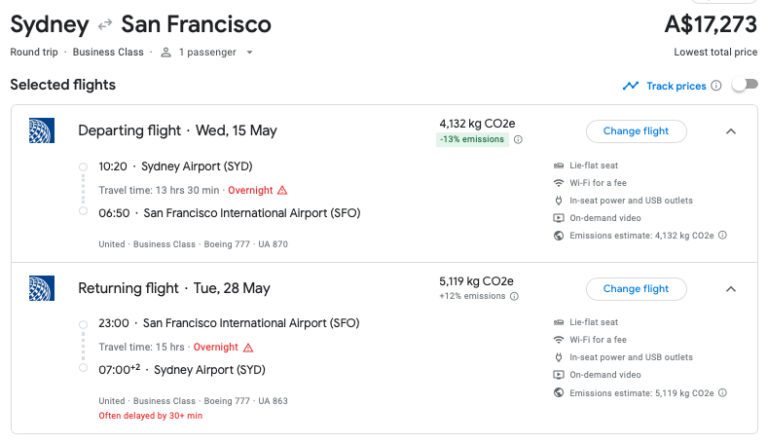The height and width of the screenshot is (443, 768).
Task: Click the Often delayed by 30+ min notice
Action: pos(150,415)
